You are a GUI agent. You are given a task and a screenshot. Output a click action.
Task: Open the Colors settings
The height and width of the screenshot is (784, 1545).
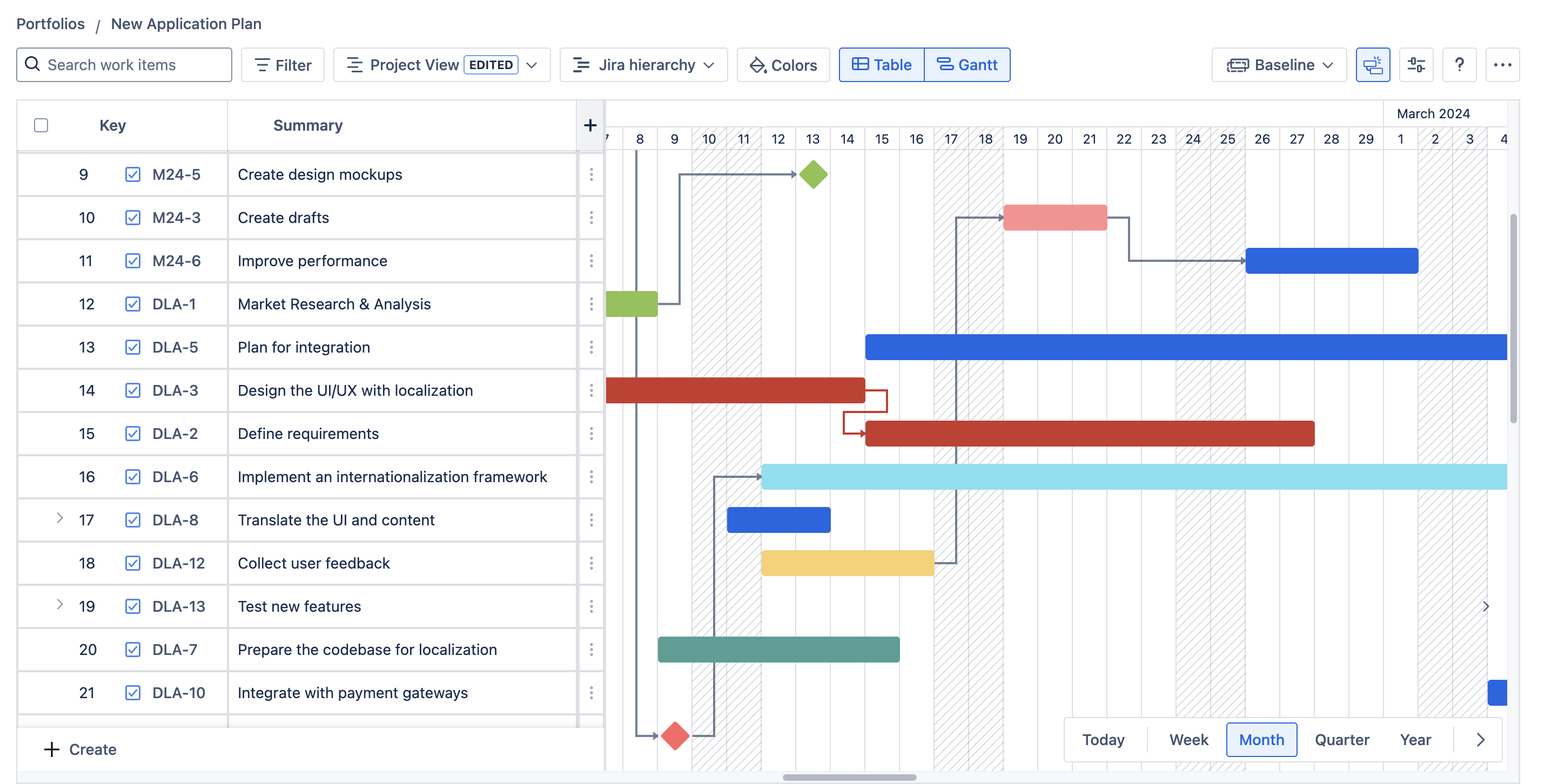(x=783, y=65)
